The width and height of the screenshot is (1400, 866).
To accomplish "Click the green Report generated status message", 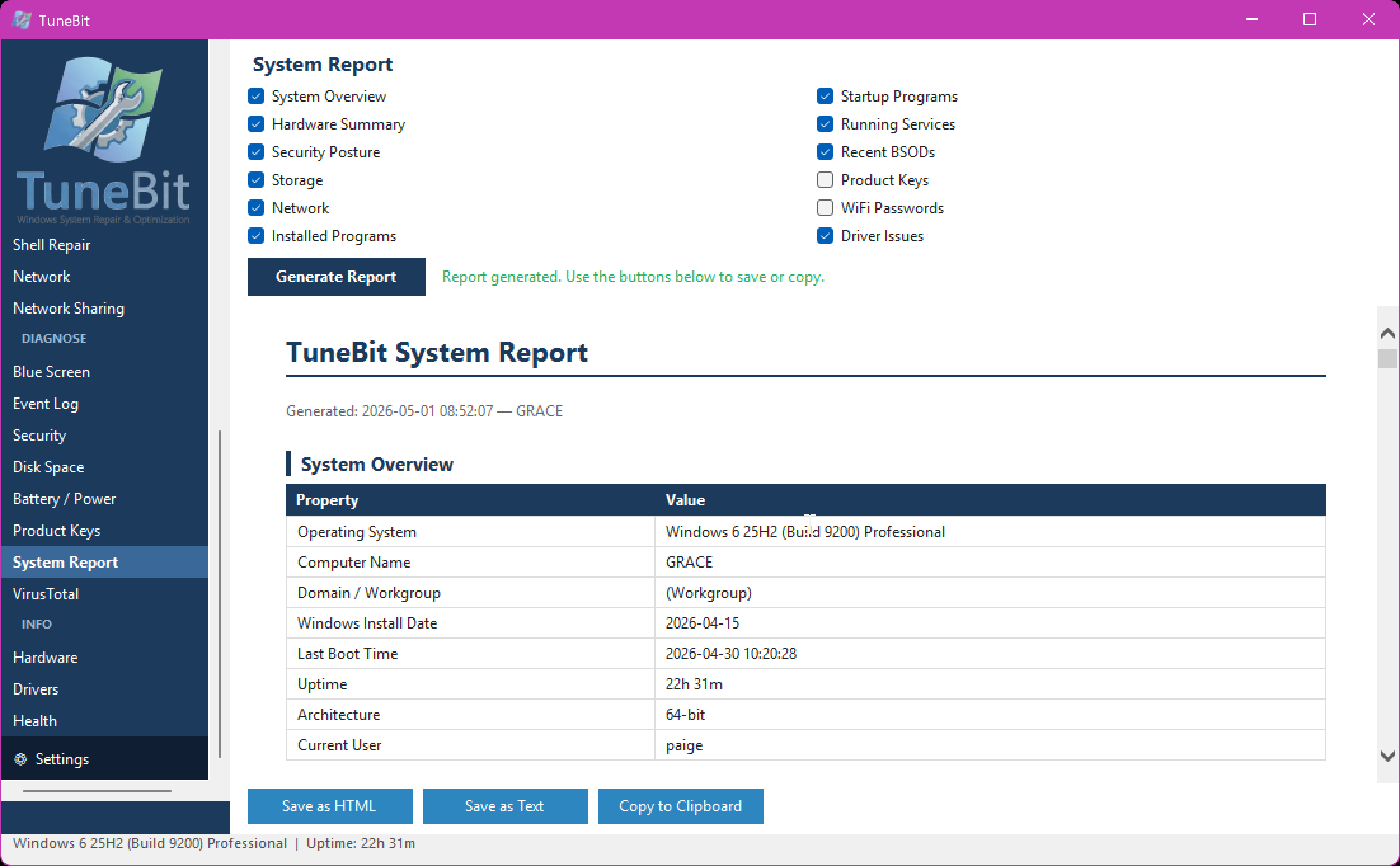I will click(633, 277).
